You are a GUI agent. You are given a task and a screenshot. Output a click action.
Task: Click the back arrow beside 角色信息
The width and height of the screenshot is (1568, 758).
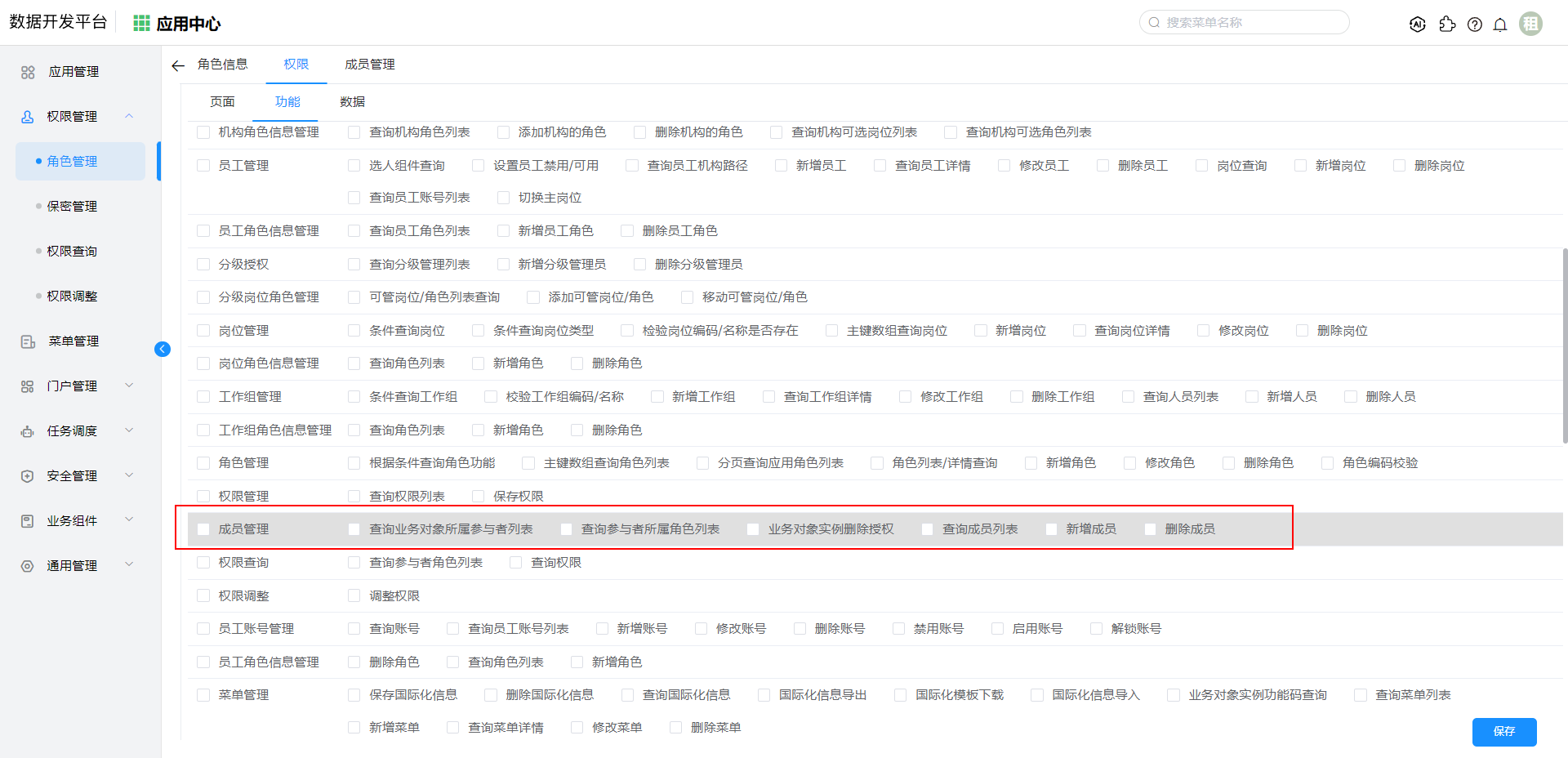178,65
